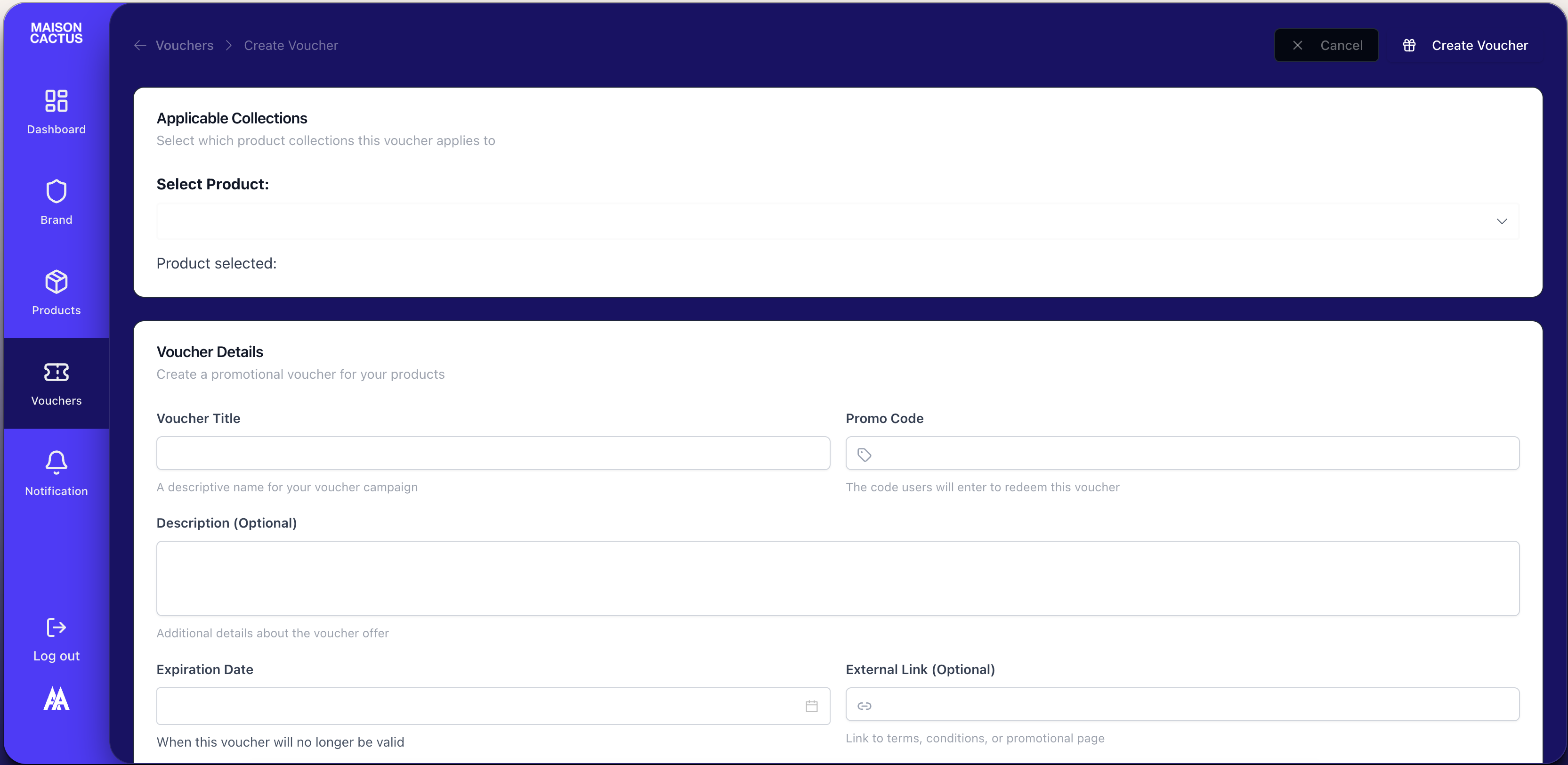Click the Description text area
Viewport: 1568px width, 765px height.
(x=838, y=578)
